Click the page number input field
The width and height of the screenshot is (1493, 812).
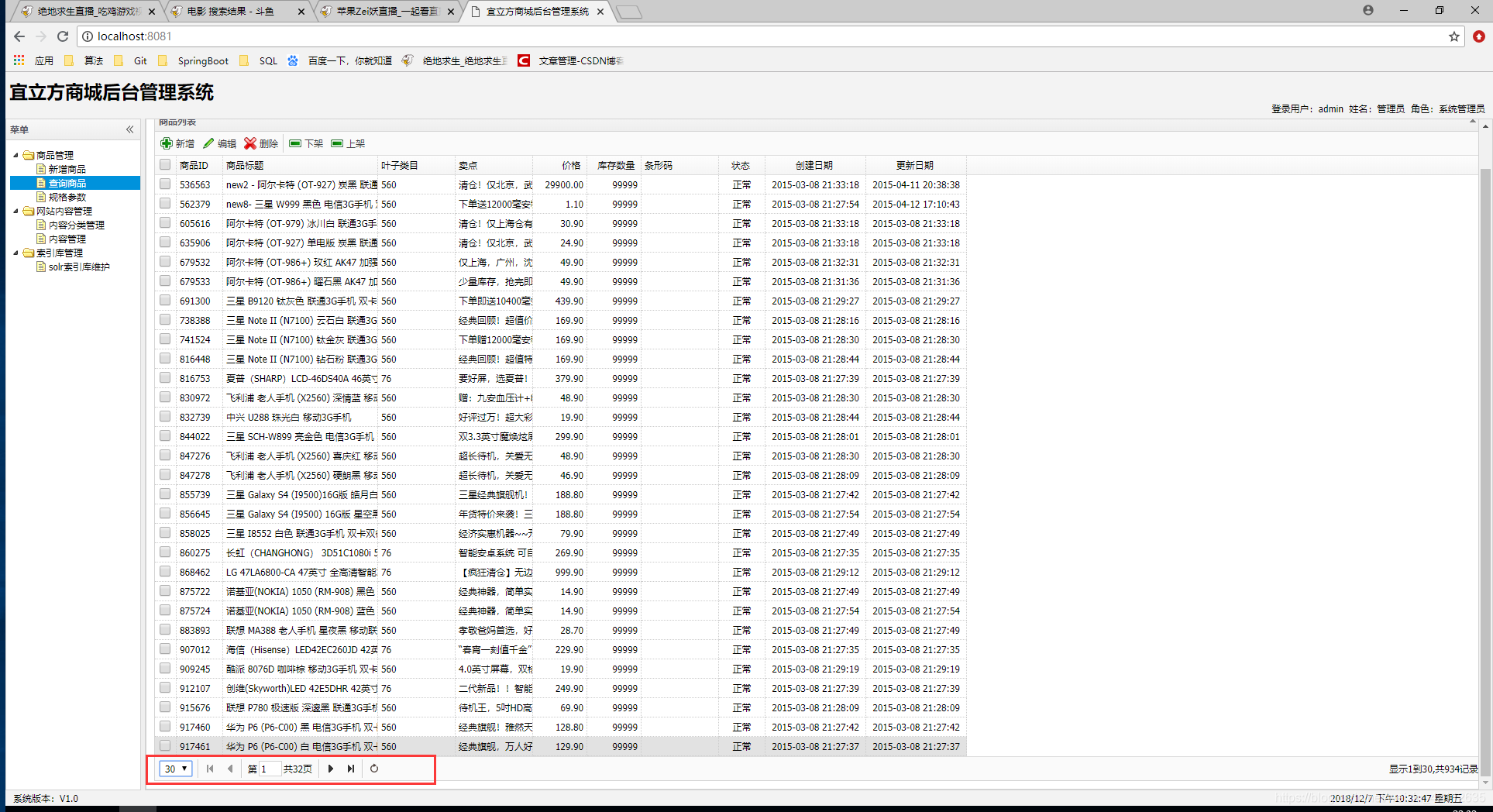coord(269,769)
